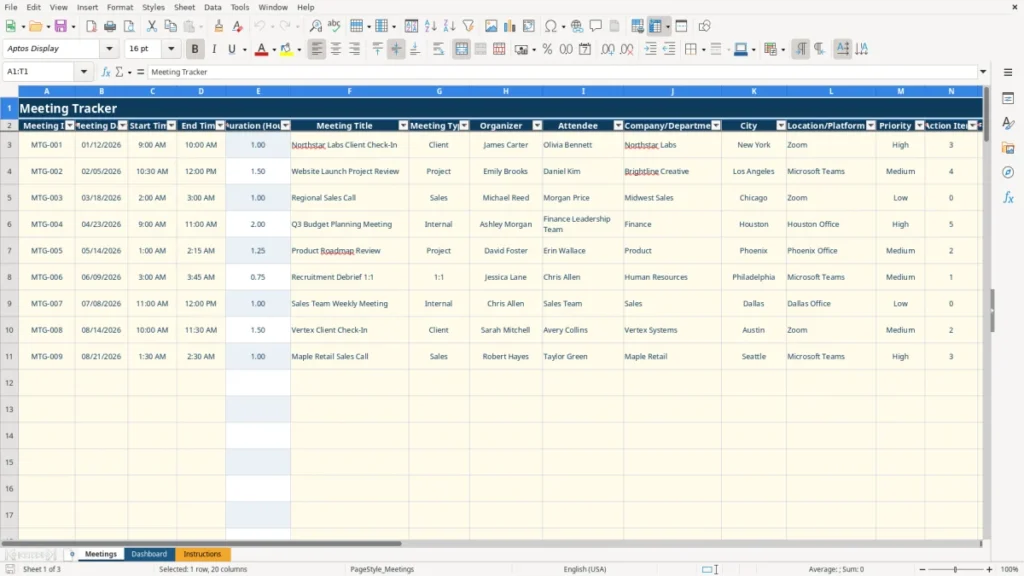Adjust the zoom slider handle
The width and height of the screenshot is (1024, 576).
955,569
